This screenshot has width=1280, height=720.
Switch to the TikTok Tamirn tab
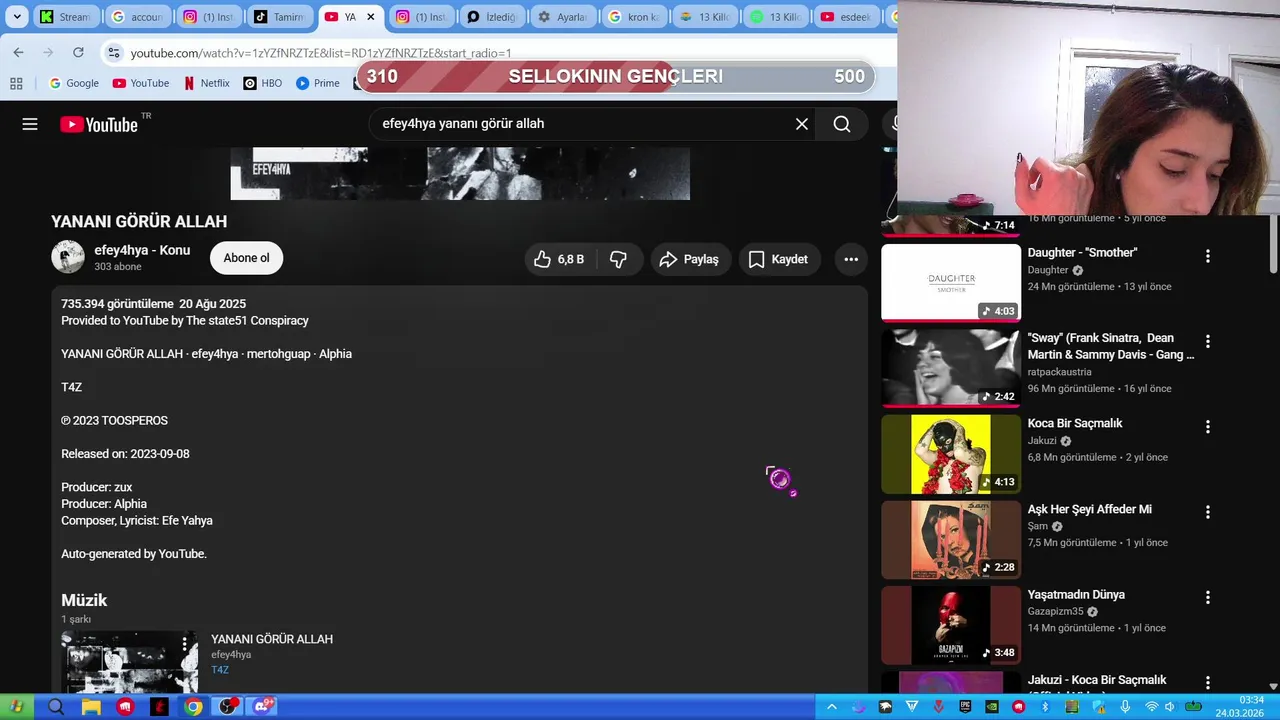coord(280,17)
